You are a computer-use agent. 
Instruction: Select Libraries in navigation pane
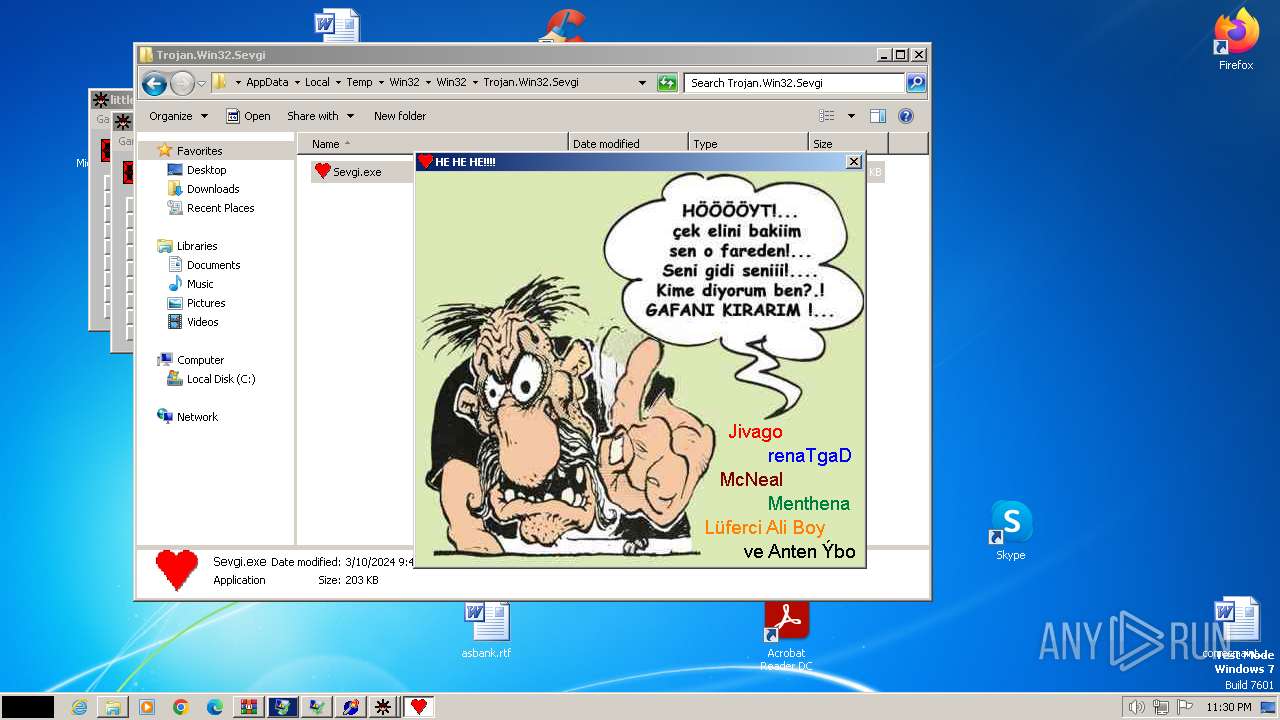[197, 246]
